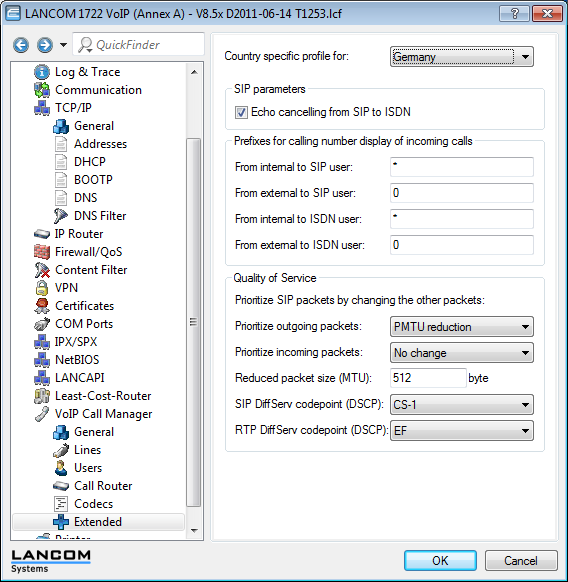Click the back navigation arrow
568x582 pixels.
21,45
